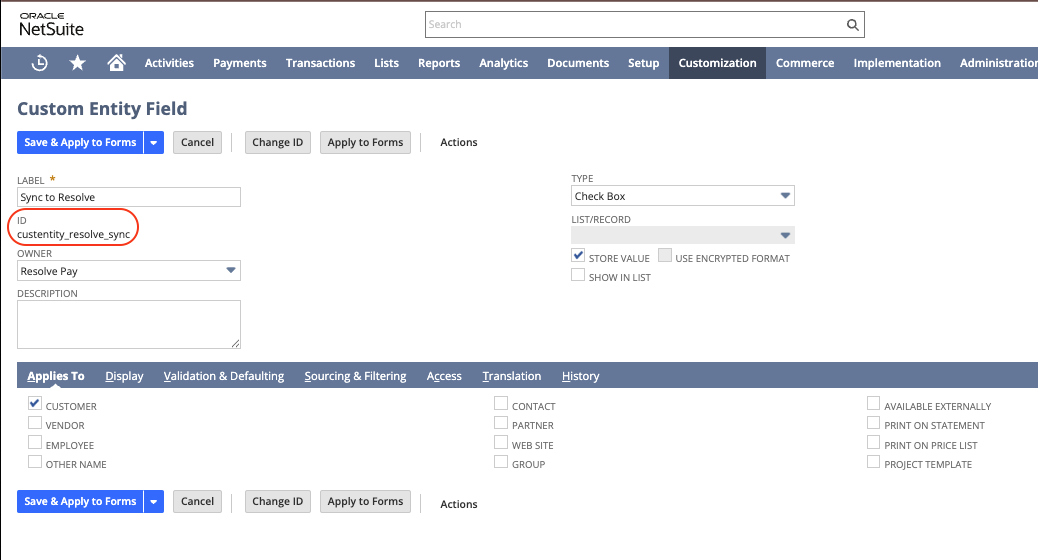The width and height of the screenshot is (1038, 560).
Task: Click the Label field containing Sync to Resolve
Action: pyautogui.click(x=128, y=197)
